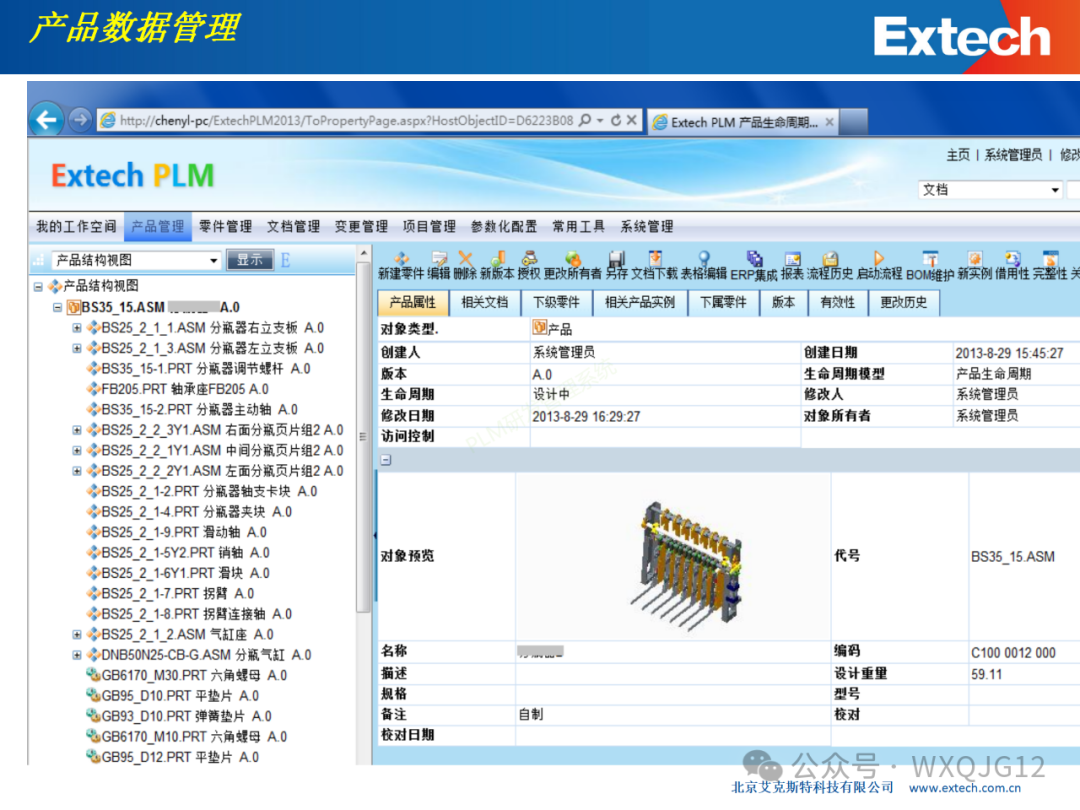Switch to the 相关产品实例 tab
Image resolution: width=1080 pixels, height=810 pixels.
click(x=640, y=302)
